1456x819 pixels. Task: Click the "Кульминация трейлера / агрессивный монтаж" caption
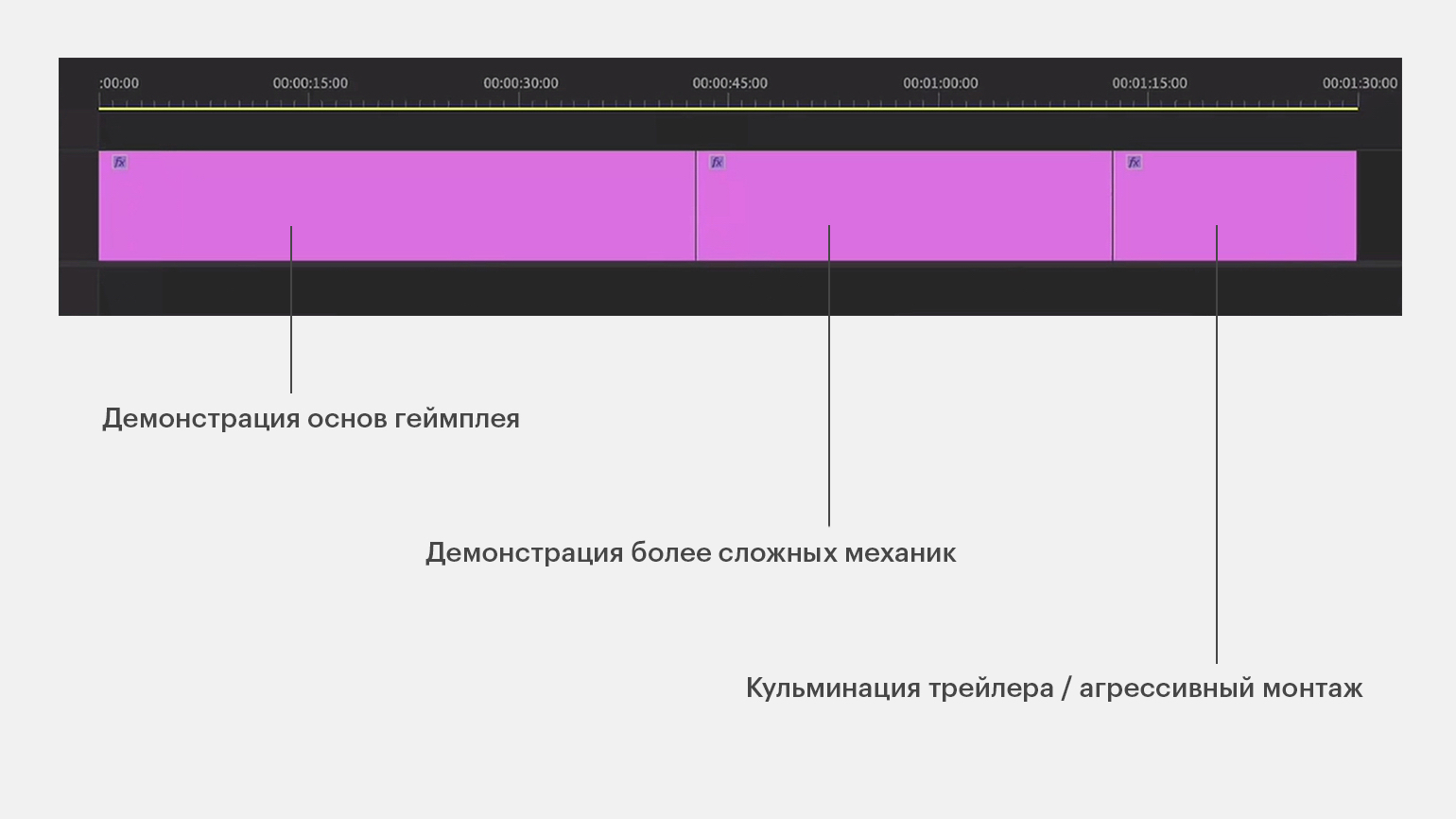pyautogui.click(x=1054, y=688)
